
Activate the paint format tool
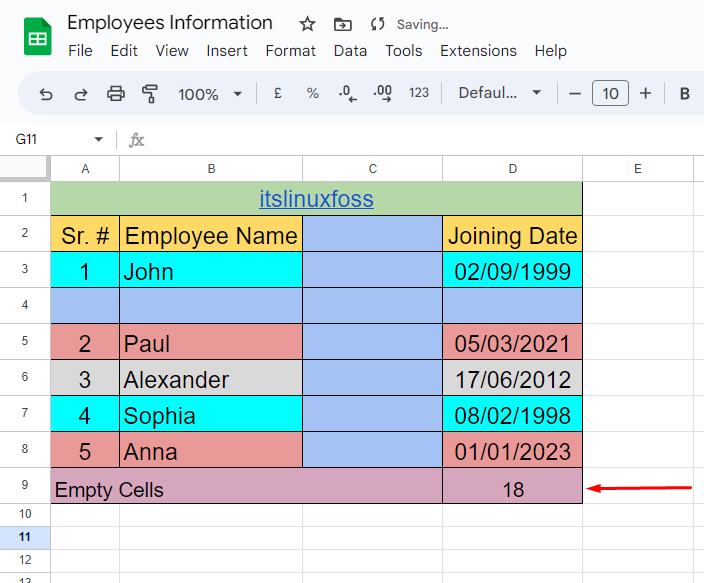point(150,93)
